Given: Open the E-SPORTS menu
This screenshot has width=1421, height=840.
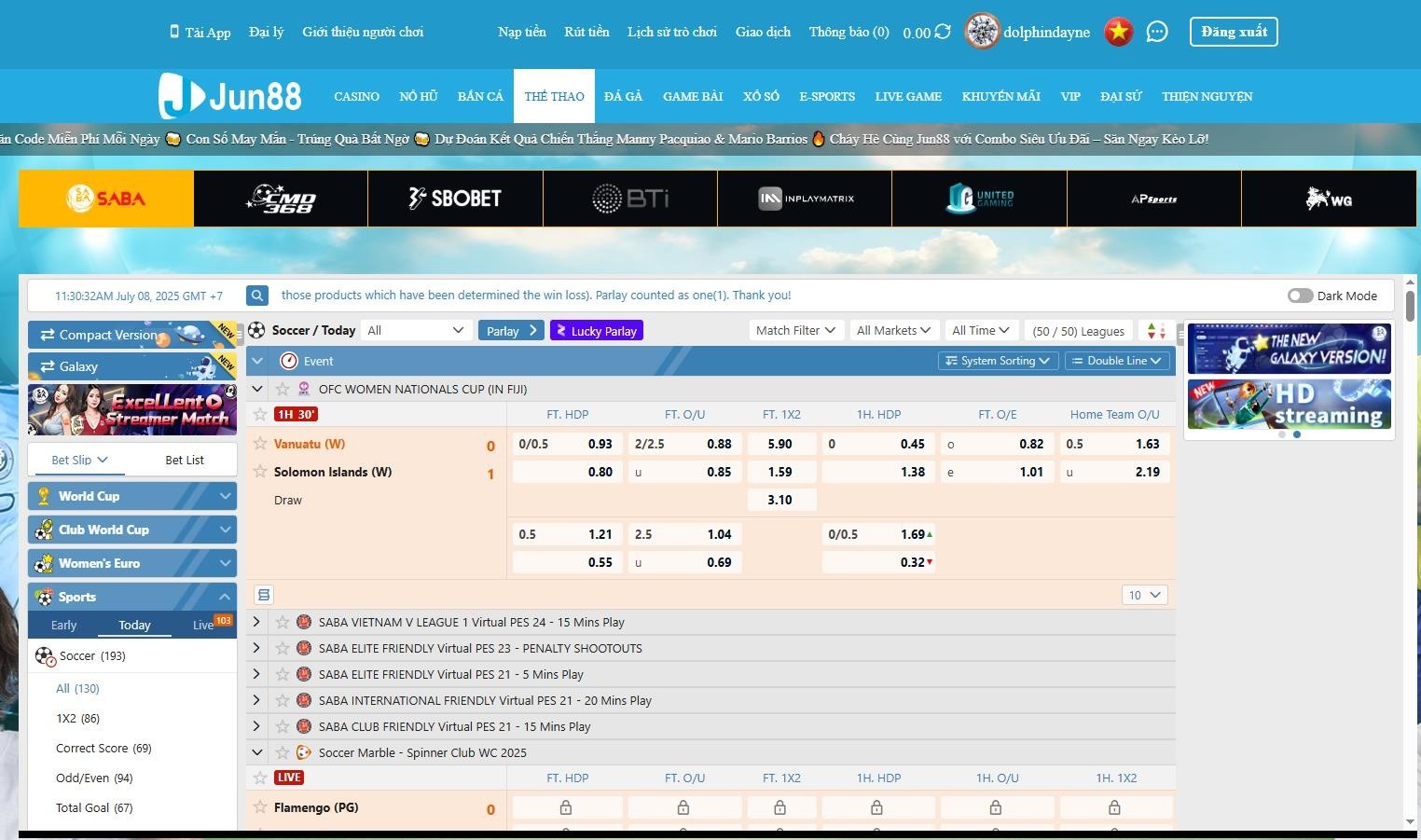Looking at the screenshot, I should click(827, 96).
